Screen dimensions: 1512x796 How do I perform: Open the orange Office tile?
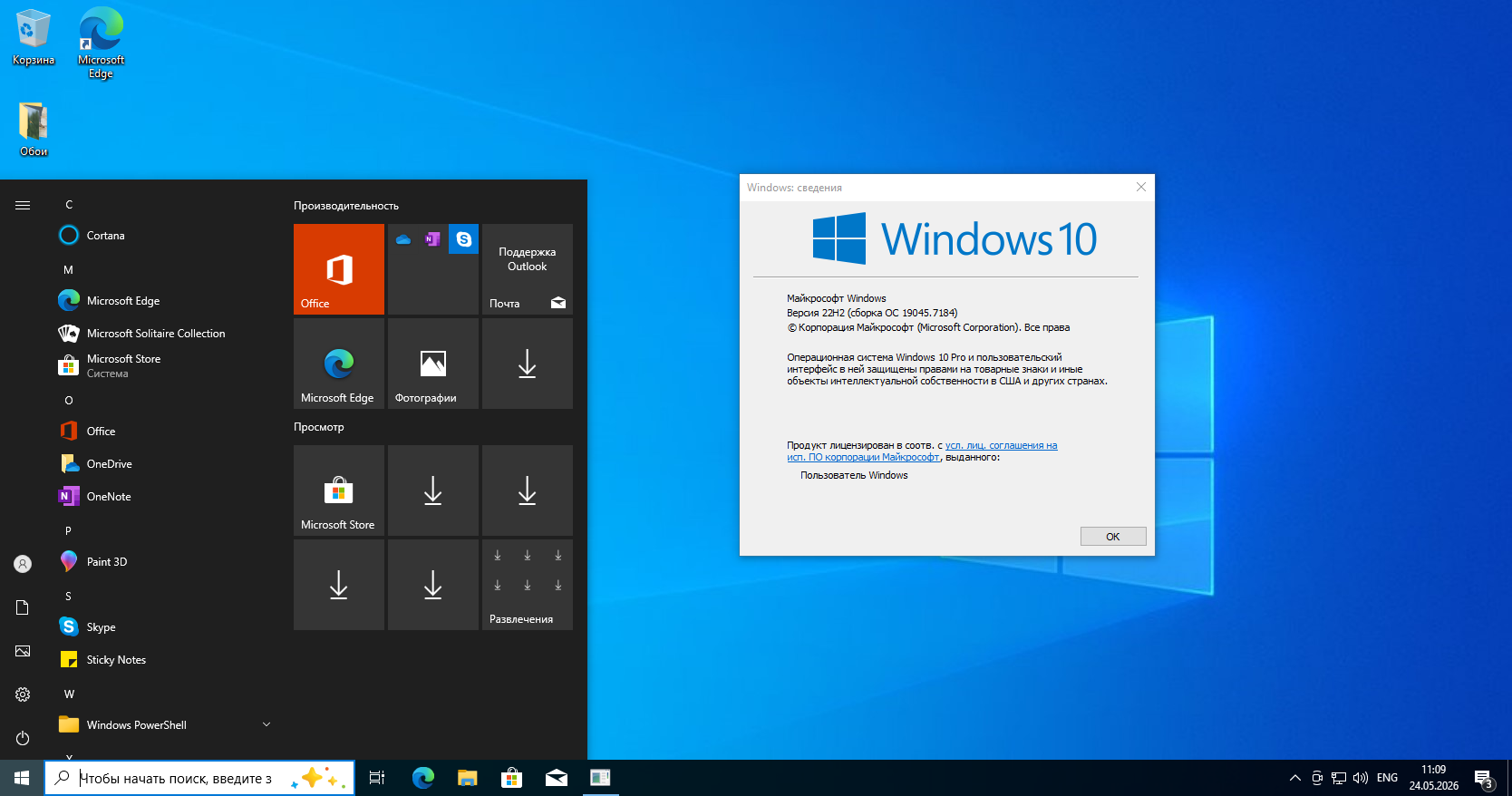339,269
